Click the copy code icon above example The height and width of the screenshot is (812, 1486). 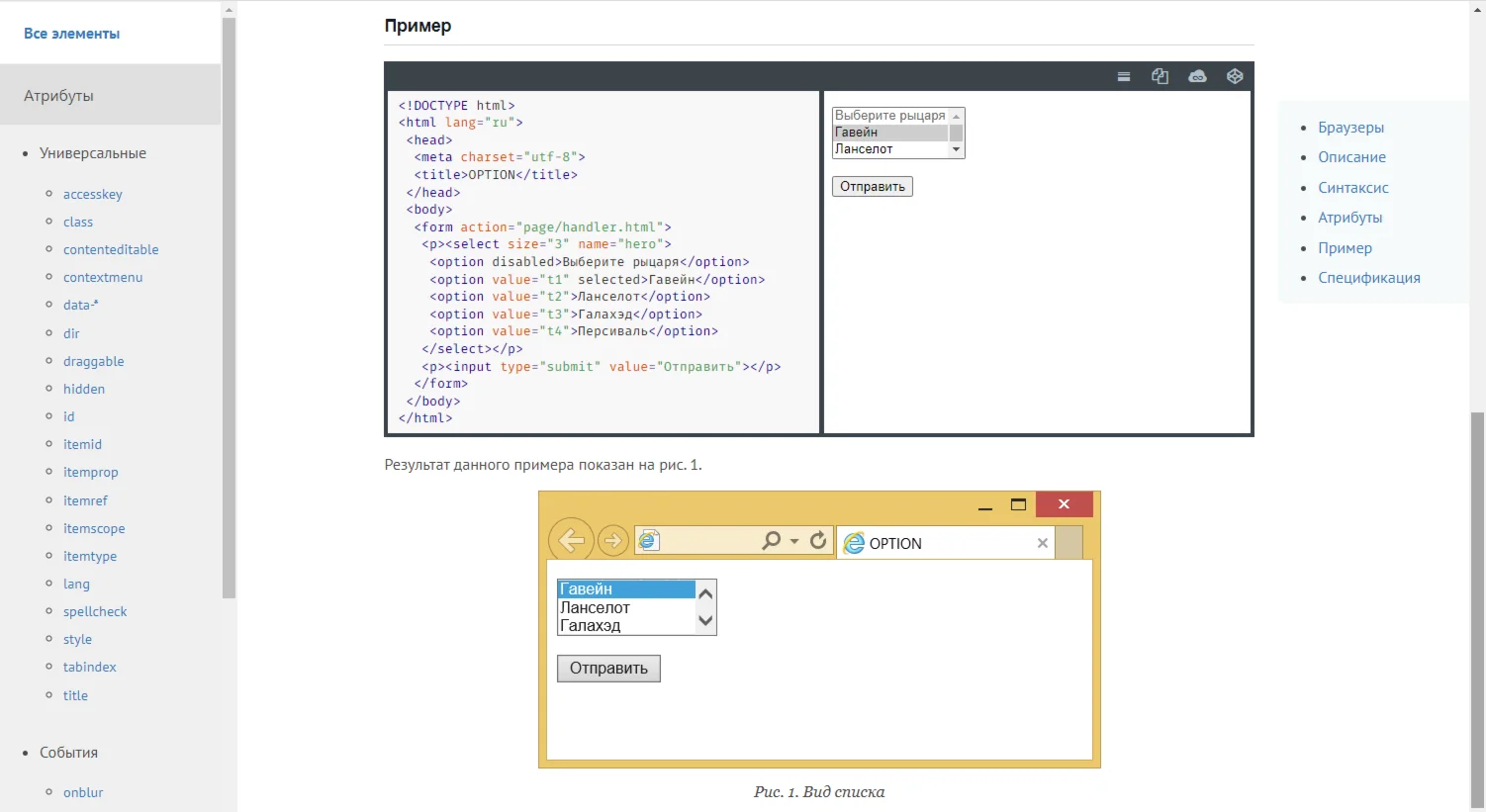(x=1161, y=77)
